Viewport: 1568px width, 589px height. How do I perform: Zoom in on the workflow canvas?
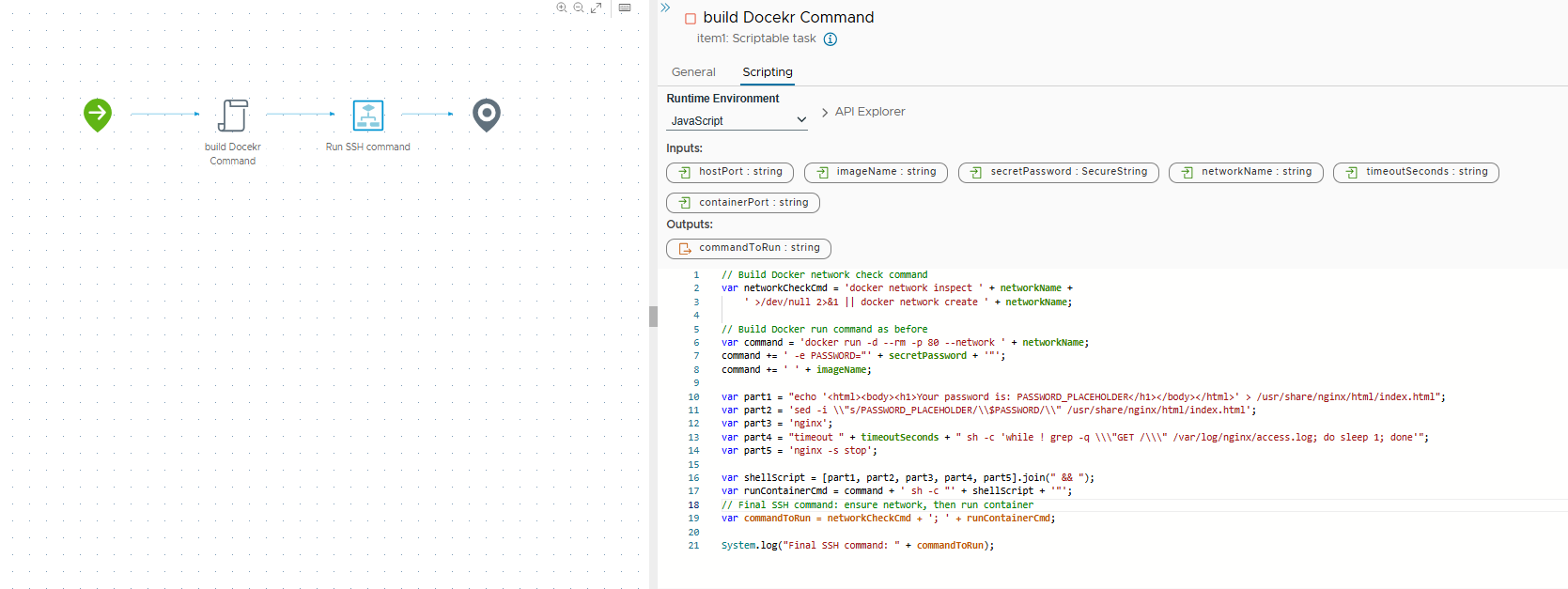point(561,8)
